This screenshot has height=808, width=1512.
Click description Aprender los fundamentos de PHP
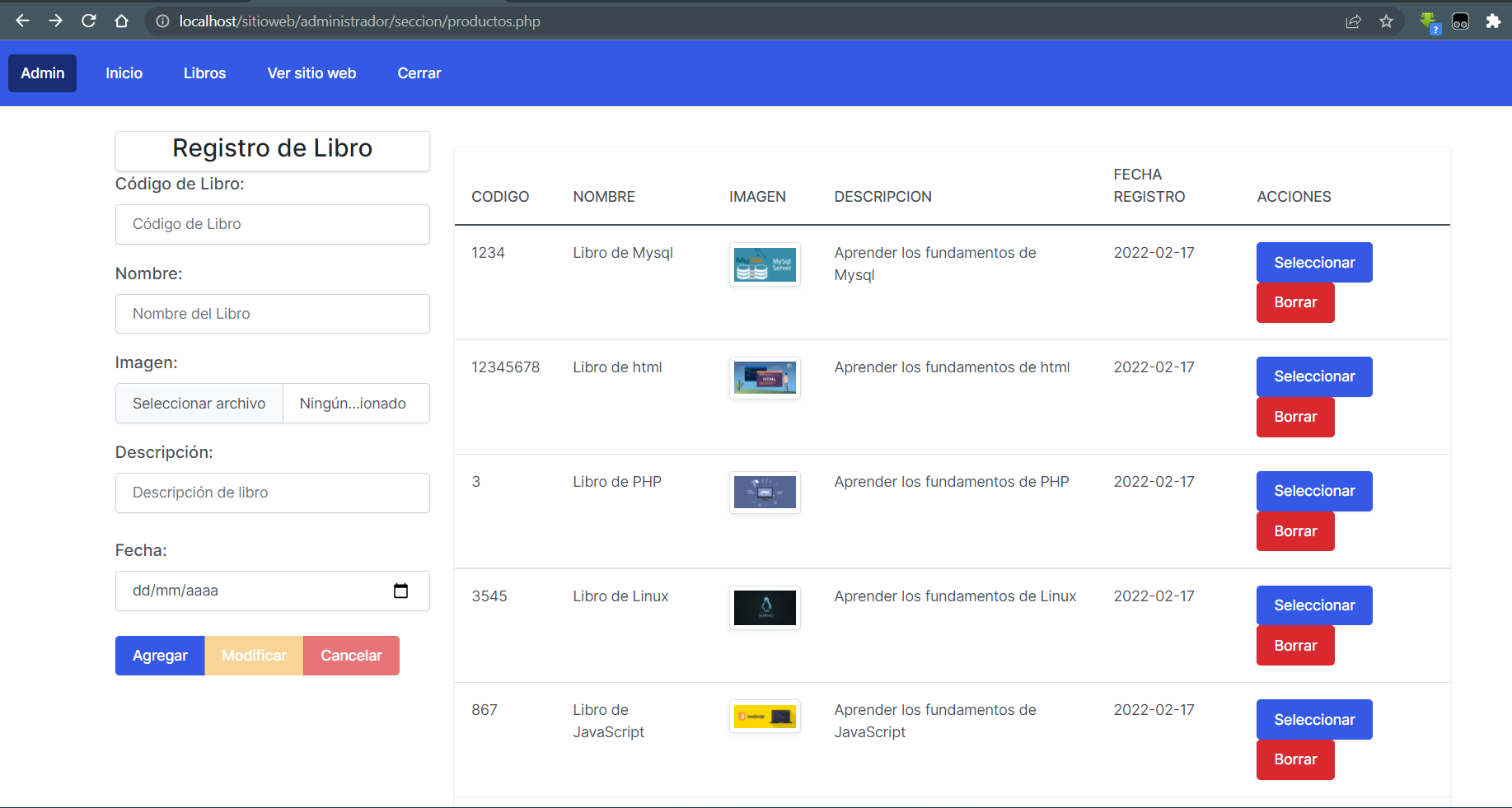click(x=952, y=482)
